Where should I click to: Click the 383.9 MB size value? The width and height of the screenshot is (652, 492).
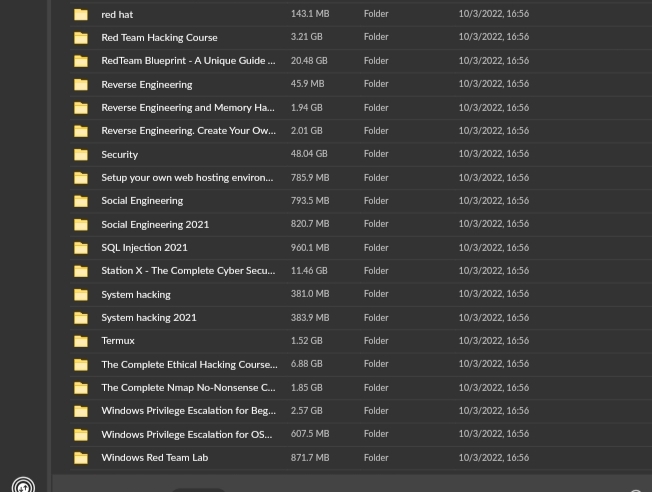point(310,318)
